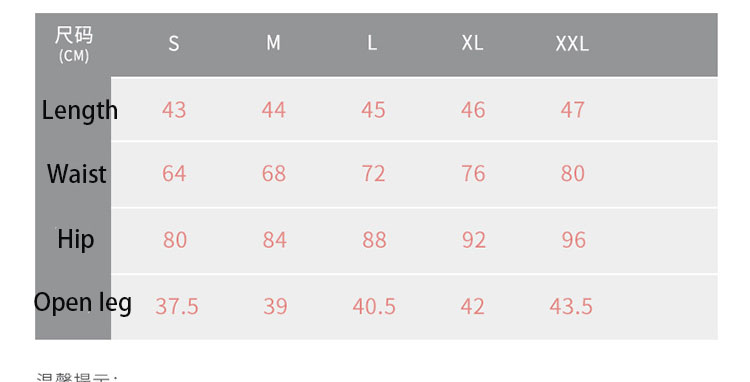Click the Open leg value 43.5
This screenshot has height=382, width=750.
[x=571, y=306]
